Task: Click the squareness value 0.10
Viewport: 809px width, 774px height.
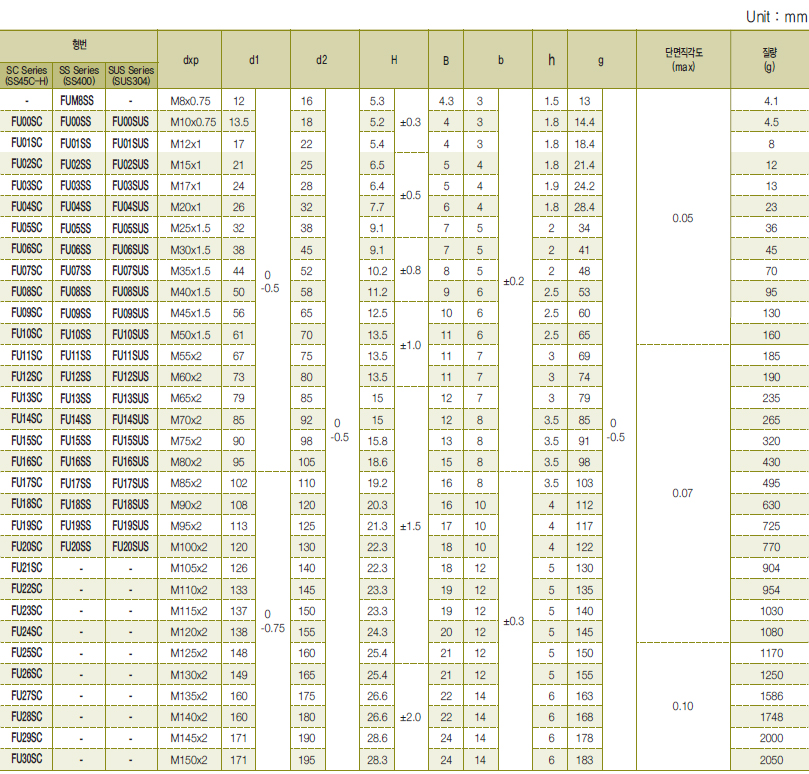Action: pyautogui.click(x=683, y=706)
